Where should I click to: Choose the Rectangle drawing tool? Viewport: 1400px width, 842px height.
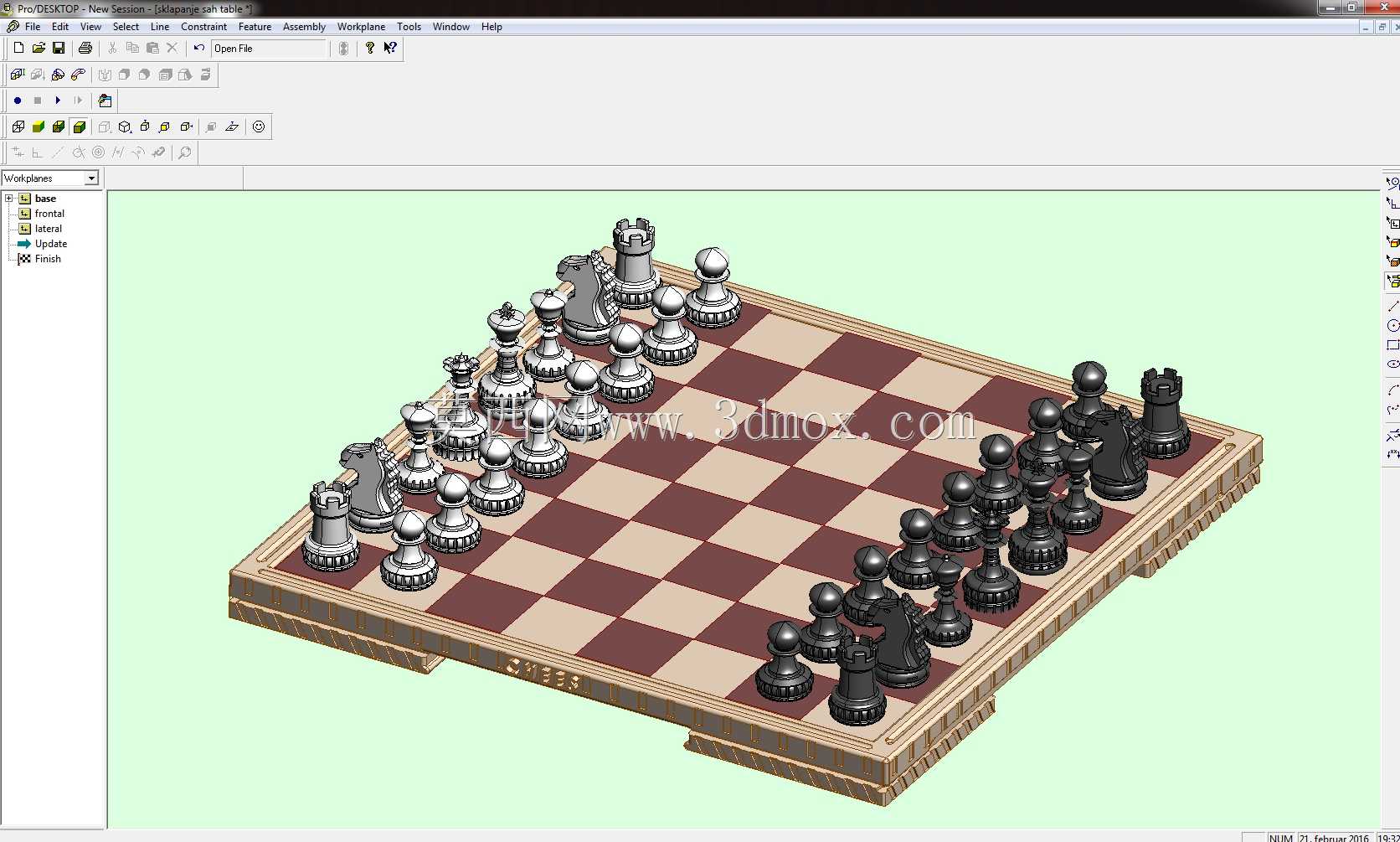pos(1392,345)
